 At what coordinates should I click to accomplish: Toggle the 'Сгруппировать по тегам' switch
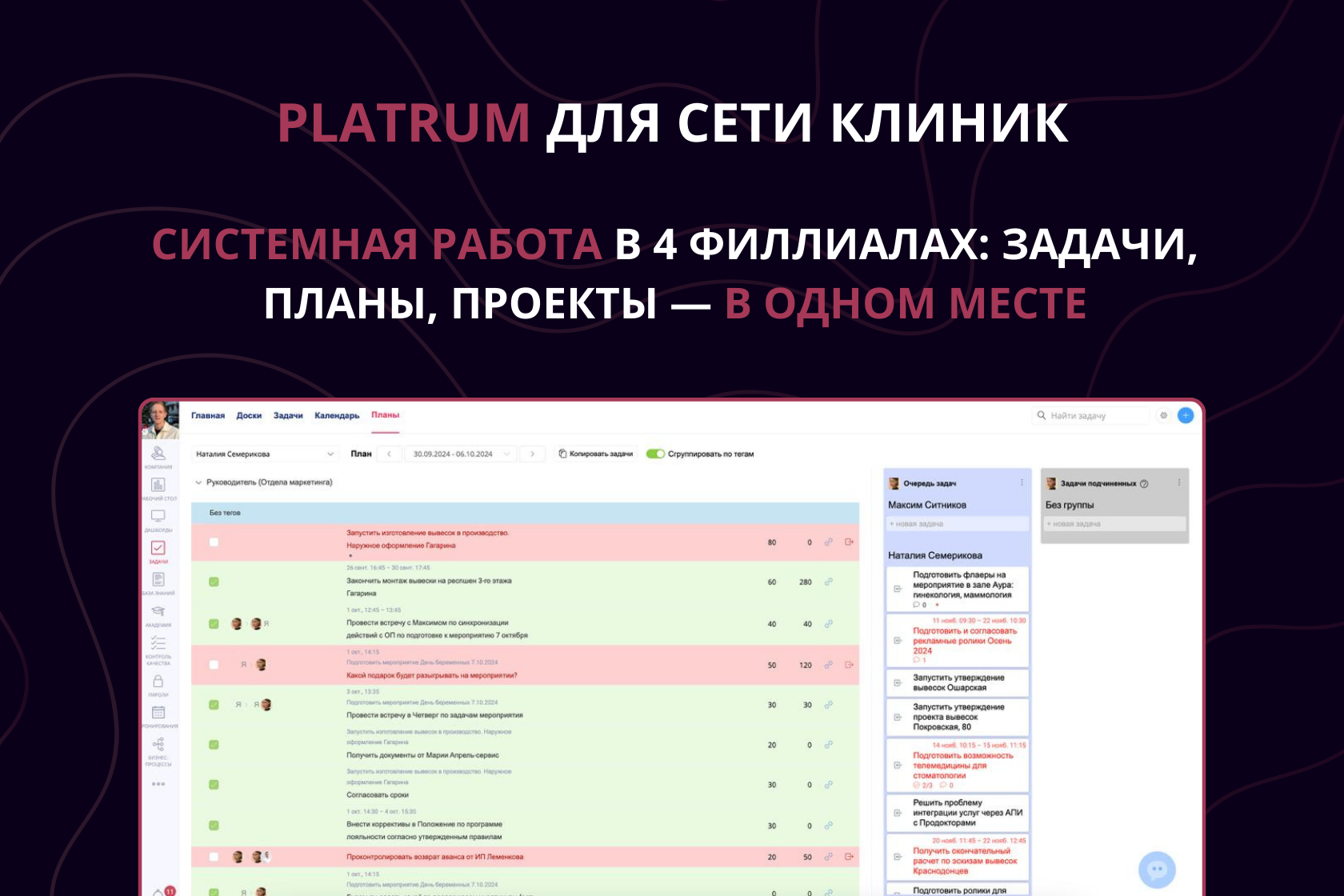656,454
